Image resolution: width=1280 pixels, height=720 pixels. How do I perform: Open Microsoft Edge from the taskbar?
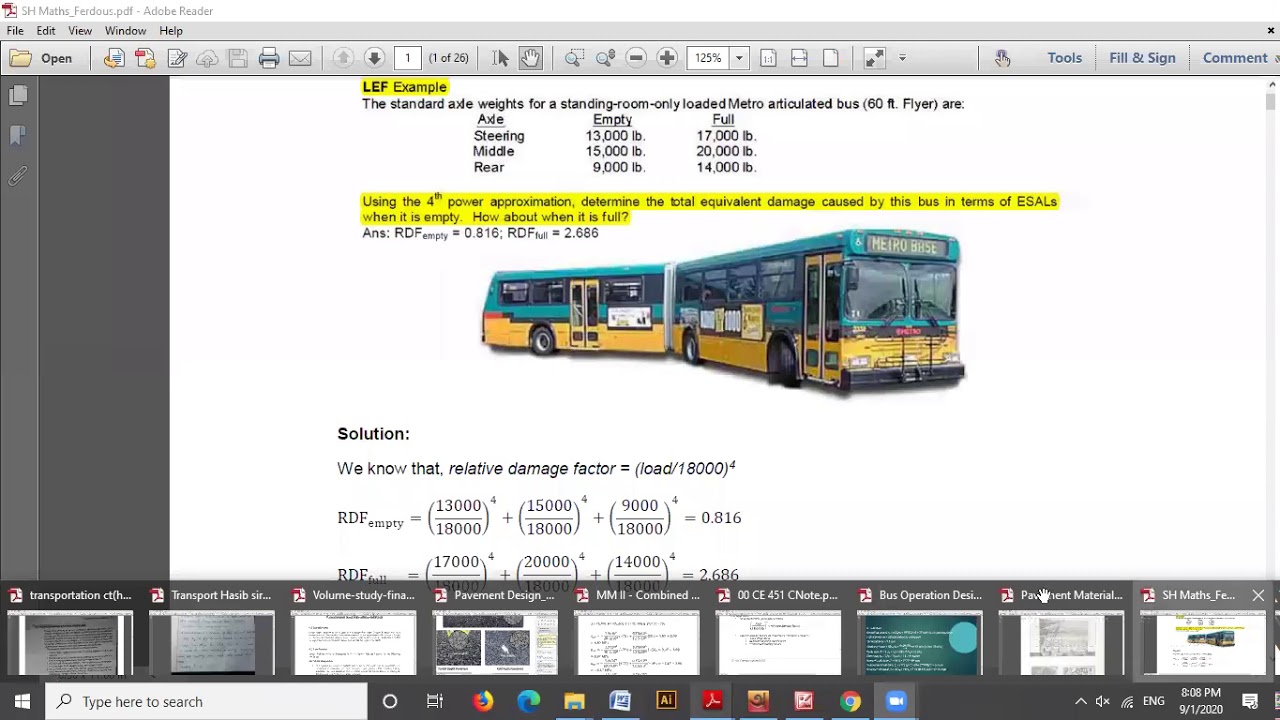528,701
